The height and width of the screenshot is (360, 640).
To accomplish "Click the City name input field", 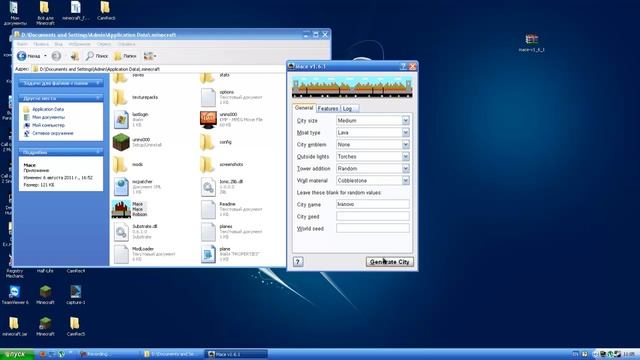I will 373,204.
